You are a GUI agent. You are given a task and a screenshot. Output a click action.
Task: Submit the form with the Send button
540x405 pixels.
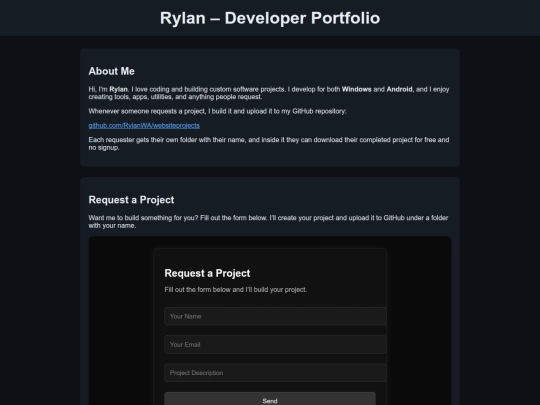[270, 399]
